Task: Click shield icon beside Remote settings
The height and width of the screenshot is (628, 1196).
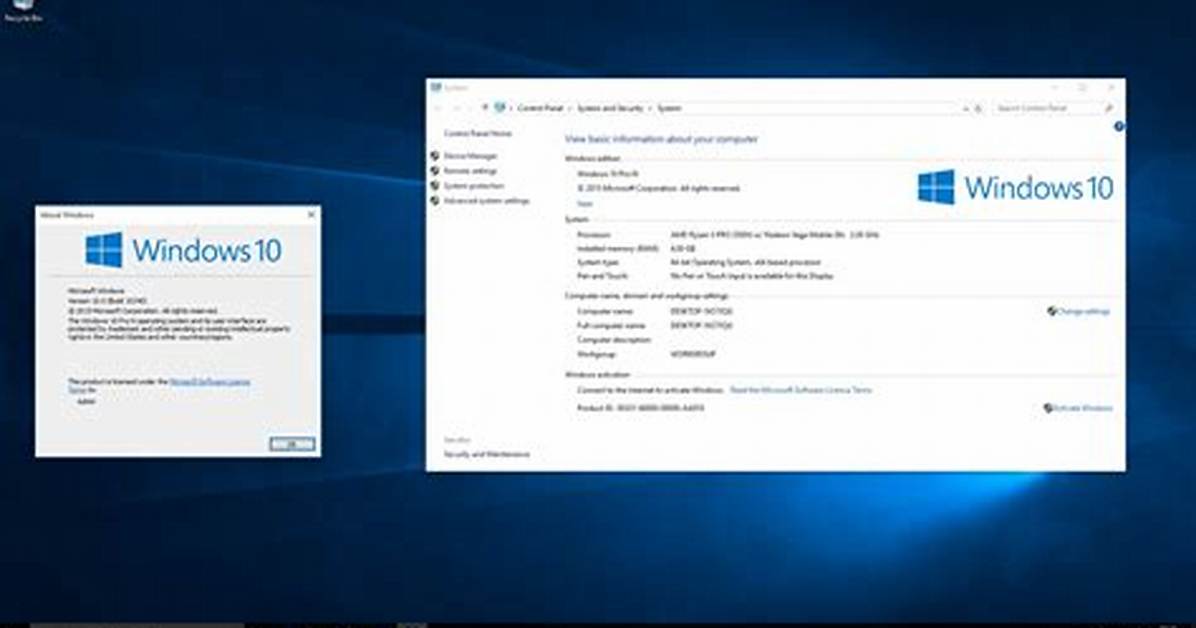Action: tap(435, 171)
